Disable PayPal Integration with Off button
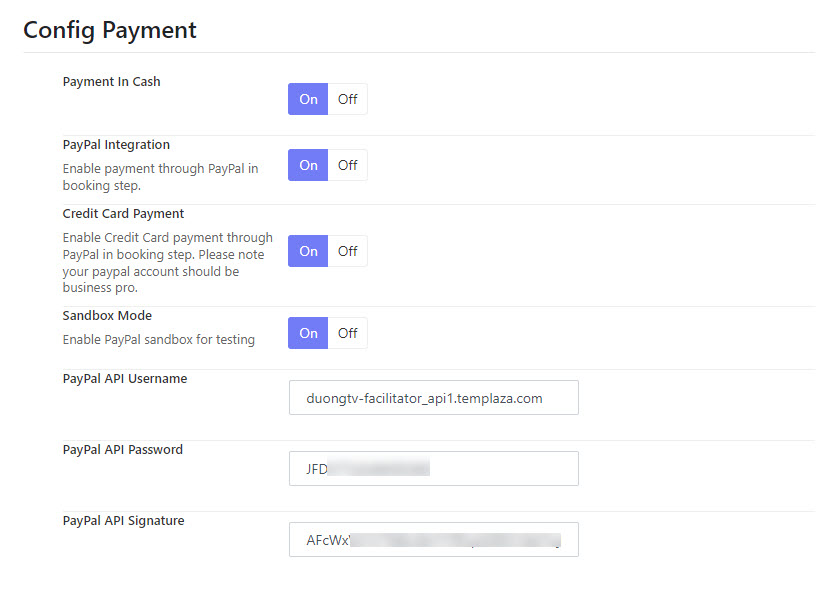This screenshot has height=596, width=834. click(348, 165)
